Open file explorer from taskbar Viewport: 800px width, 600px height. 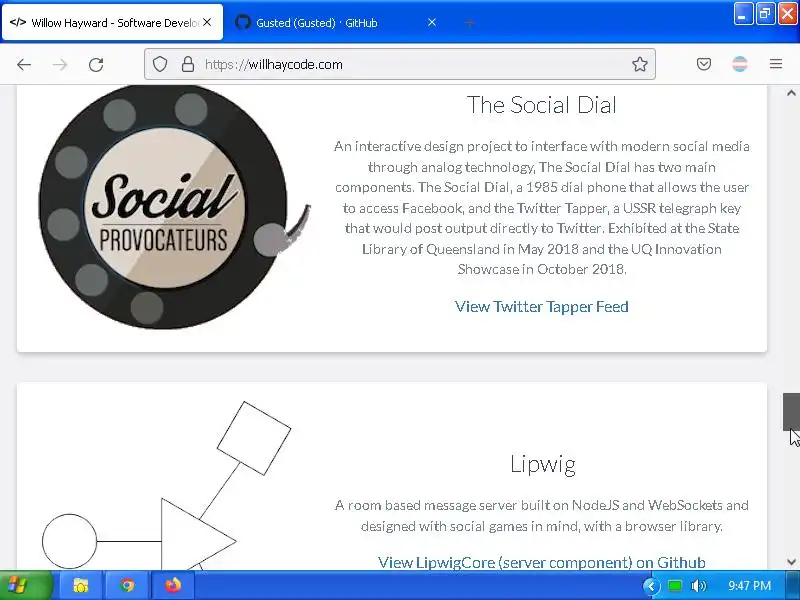pyautogui.click(x=81, y=585)
